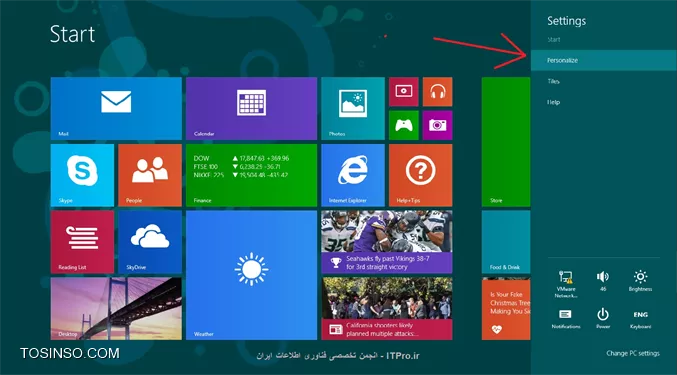Open the Camera tile

pyautogui.click(x=437, y=125)
